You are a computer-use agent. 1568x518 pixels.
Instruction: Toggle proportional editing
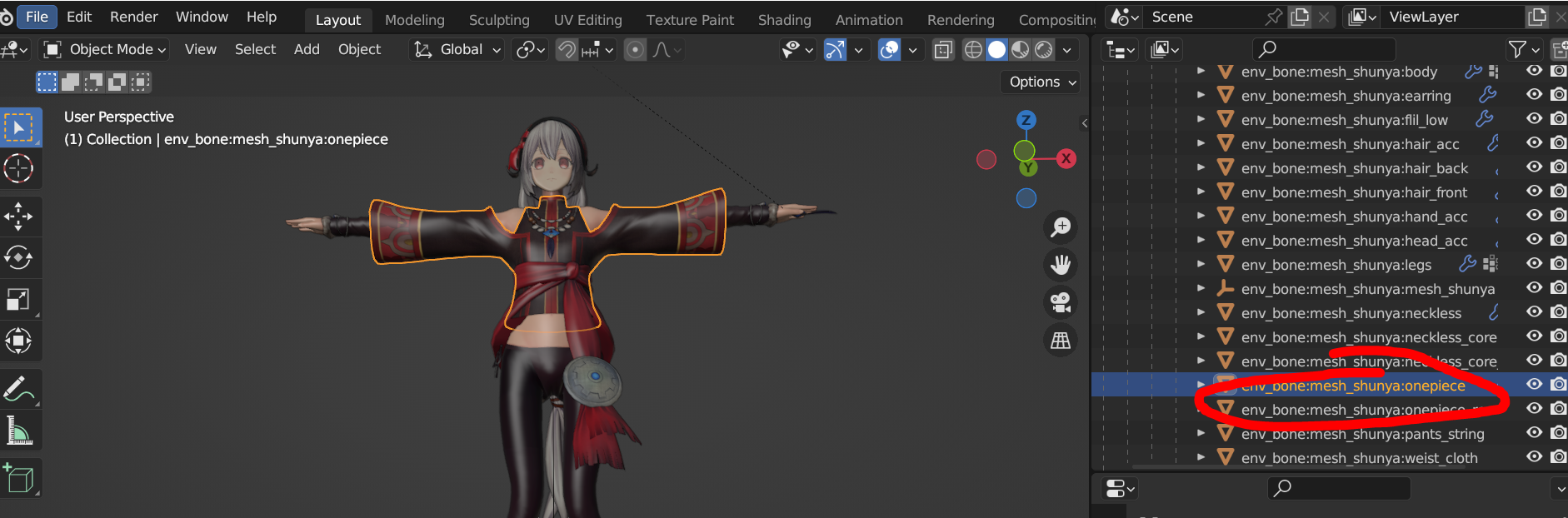coord(635,50)
